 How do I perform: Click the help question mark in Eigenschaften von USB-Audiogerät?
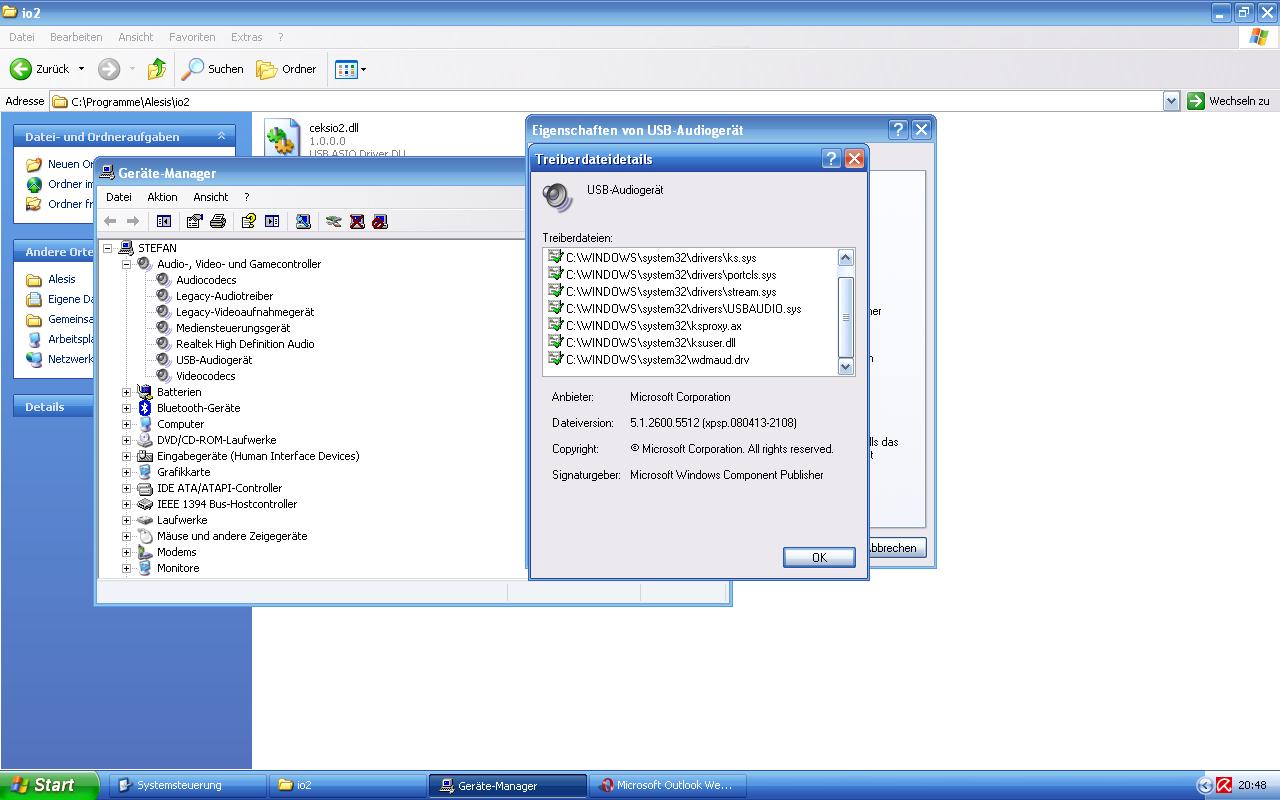click(x=898, y=130)
